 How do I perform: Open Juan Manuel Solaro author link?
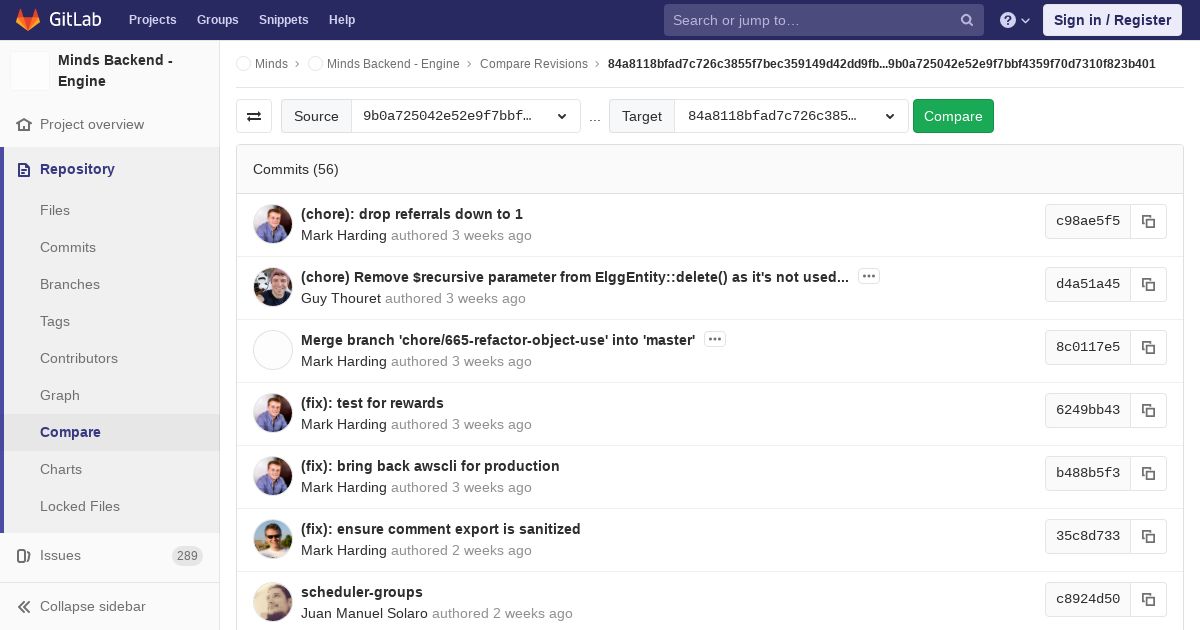pos(364,613)
